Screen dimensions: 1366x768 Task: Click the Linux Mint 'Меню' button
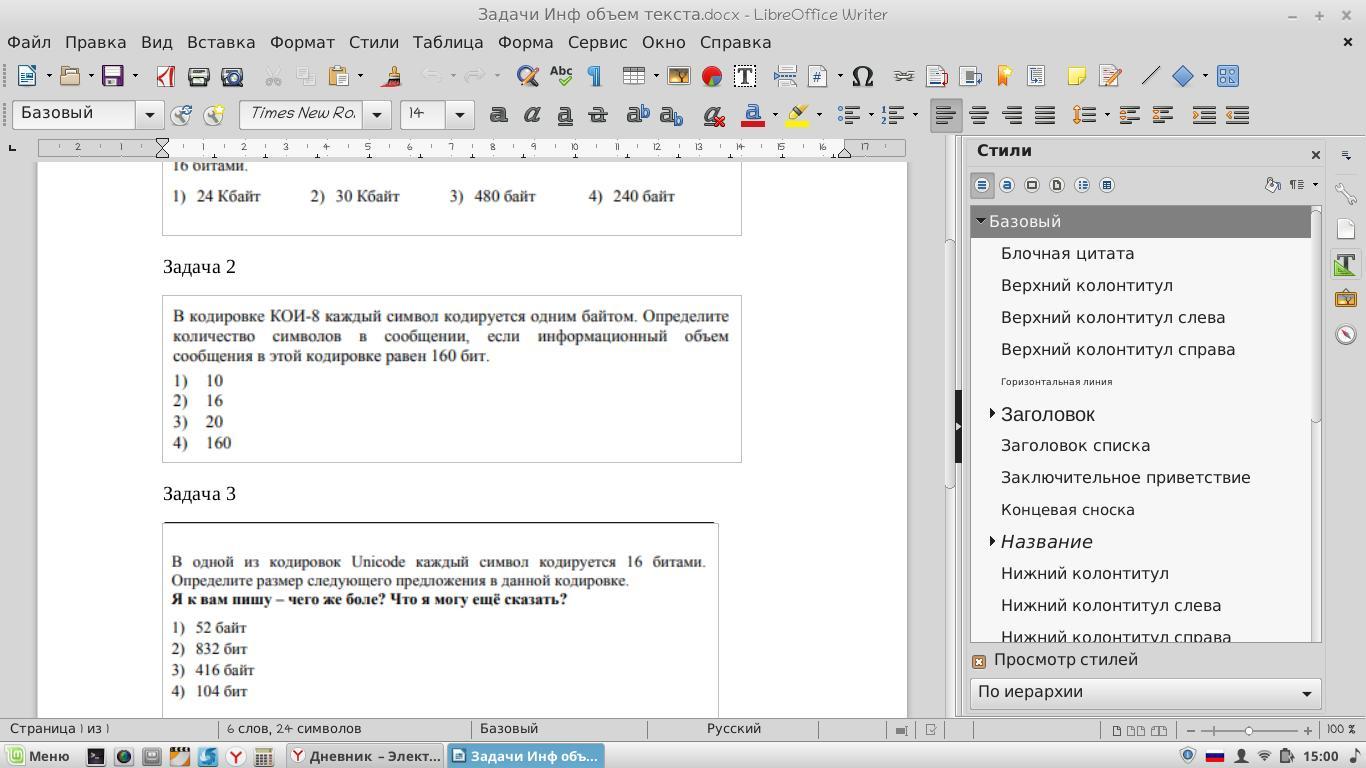[x=40, y=756]
